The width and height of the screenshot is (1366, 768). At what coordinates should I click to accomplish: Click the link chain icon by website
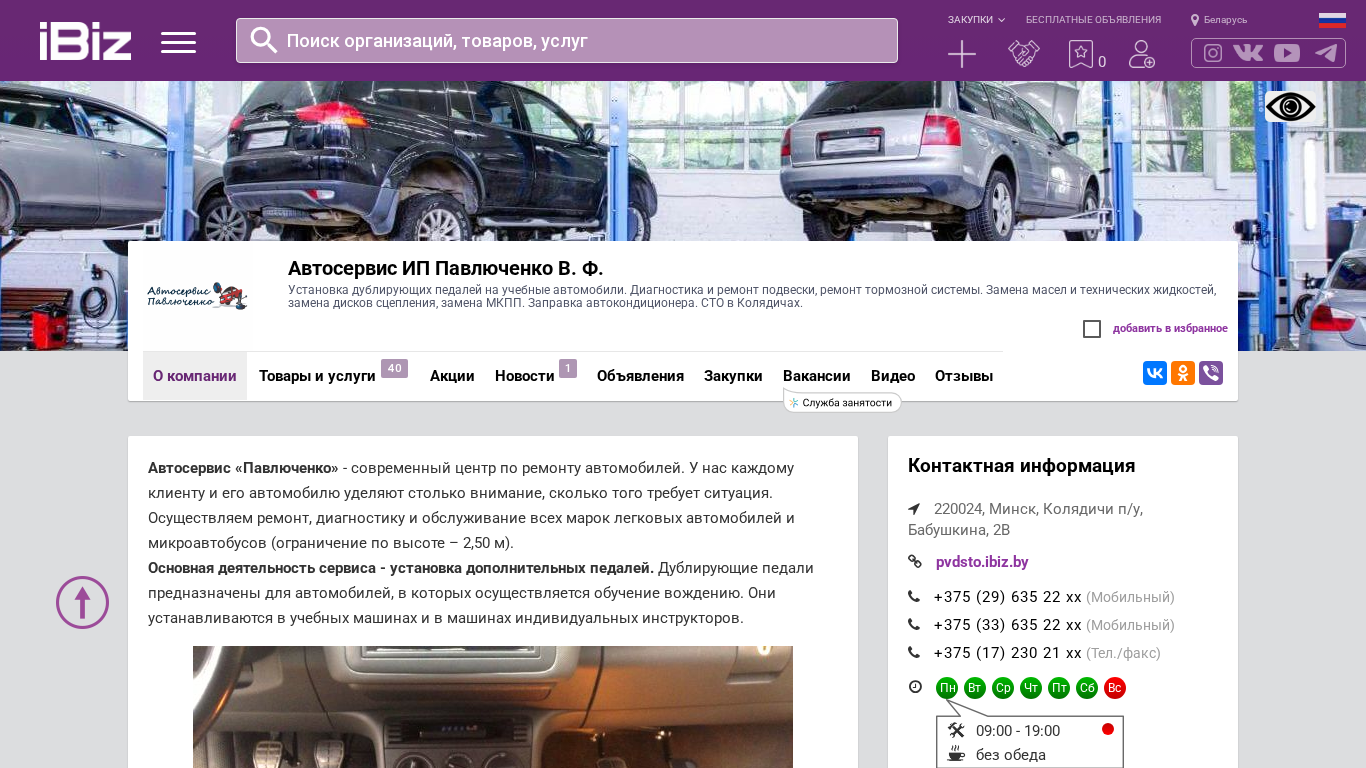click(914, 562)
